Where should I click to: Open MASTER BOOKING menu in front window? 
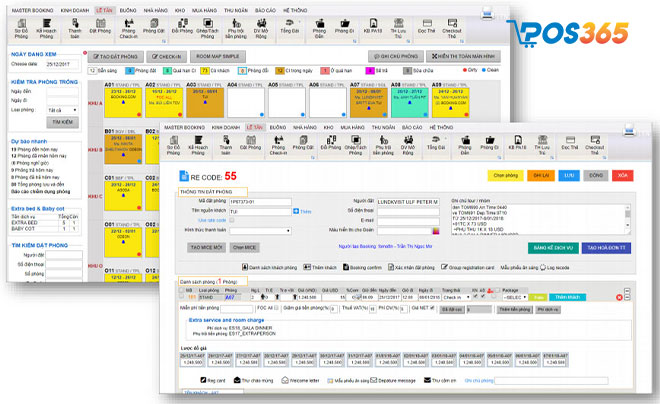tap(184, 128)
